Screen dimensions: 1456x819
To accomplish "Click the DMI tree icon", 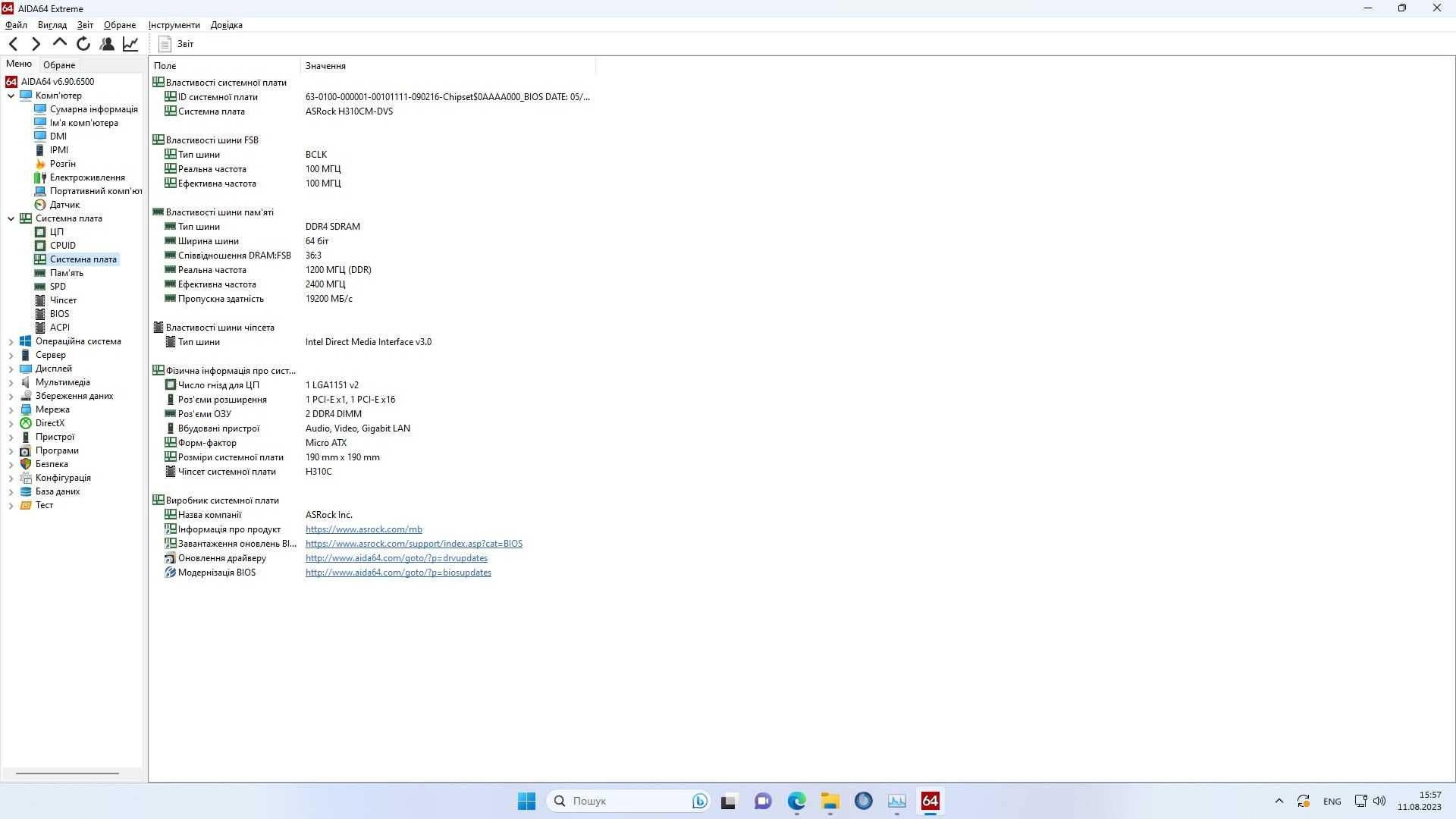I will (40, 136).
